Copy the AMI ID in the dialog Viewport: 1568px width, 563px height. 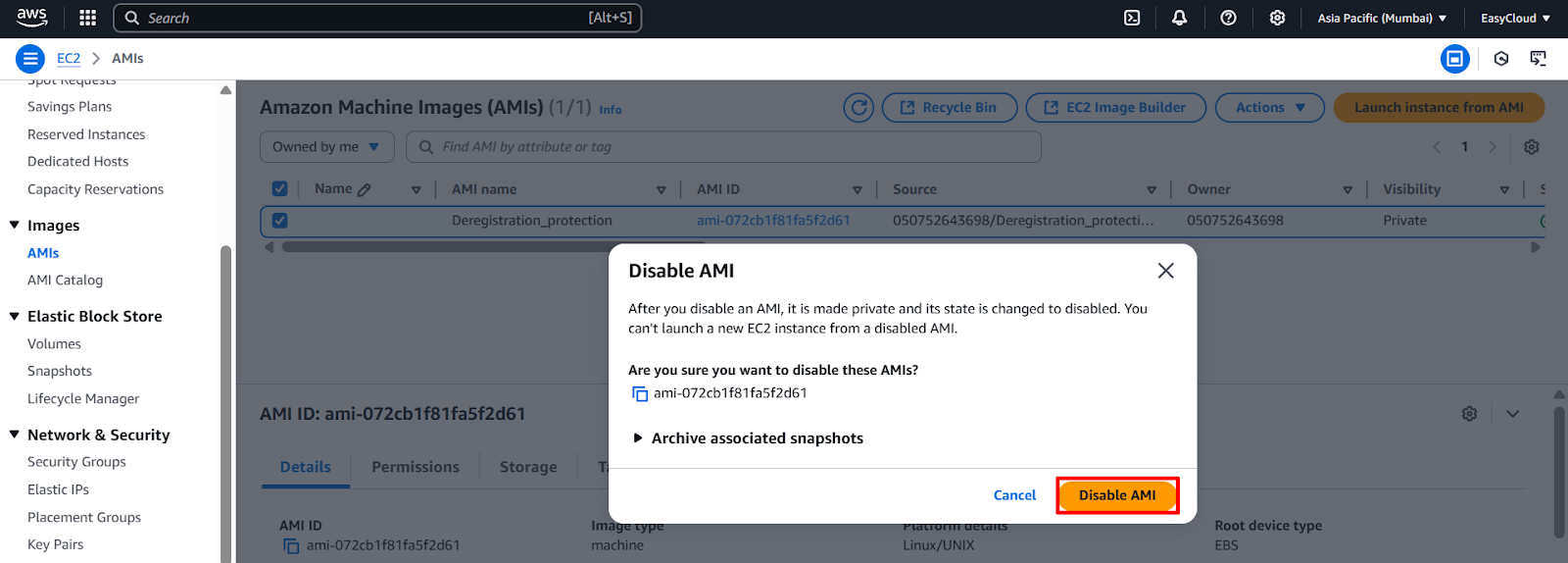[x=640, y=394]
